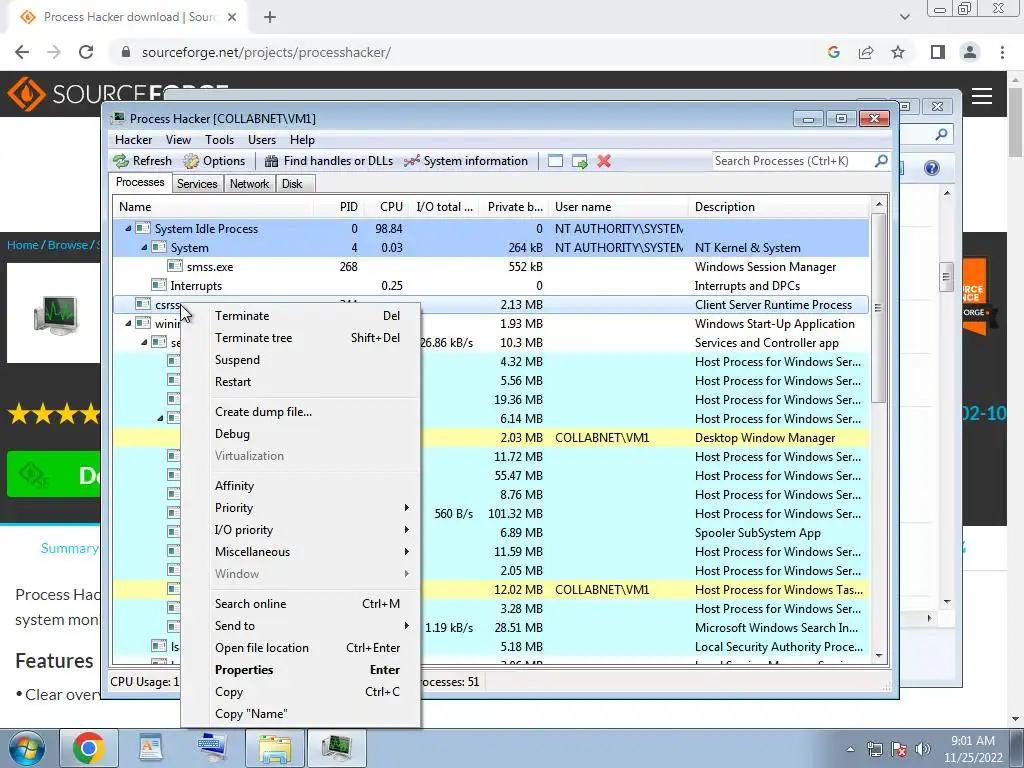
Task: Open Chrome from the taskbar
Action: [x=89, y=748]
